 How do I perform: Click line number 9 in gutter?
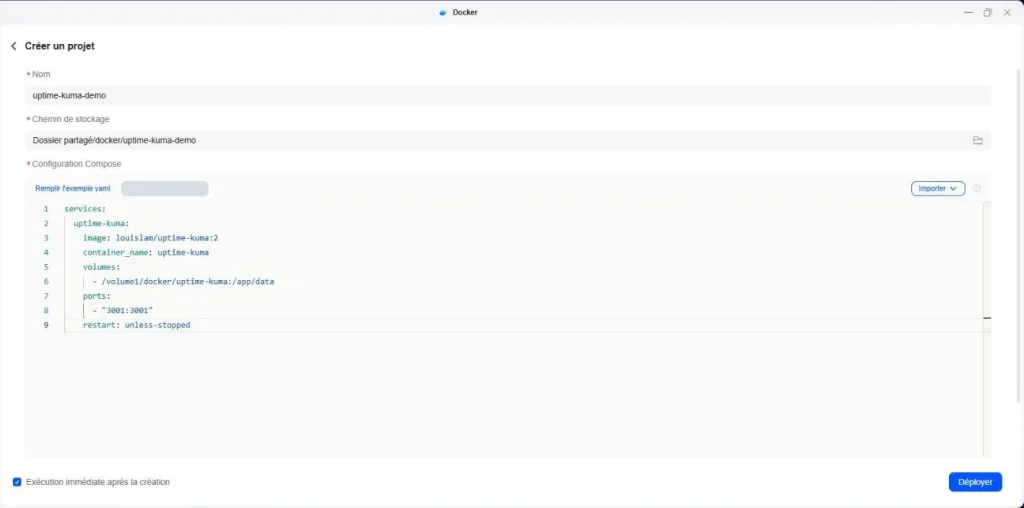pos(46,325)
